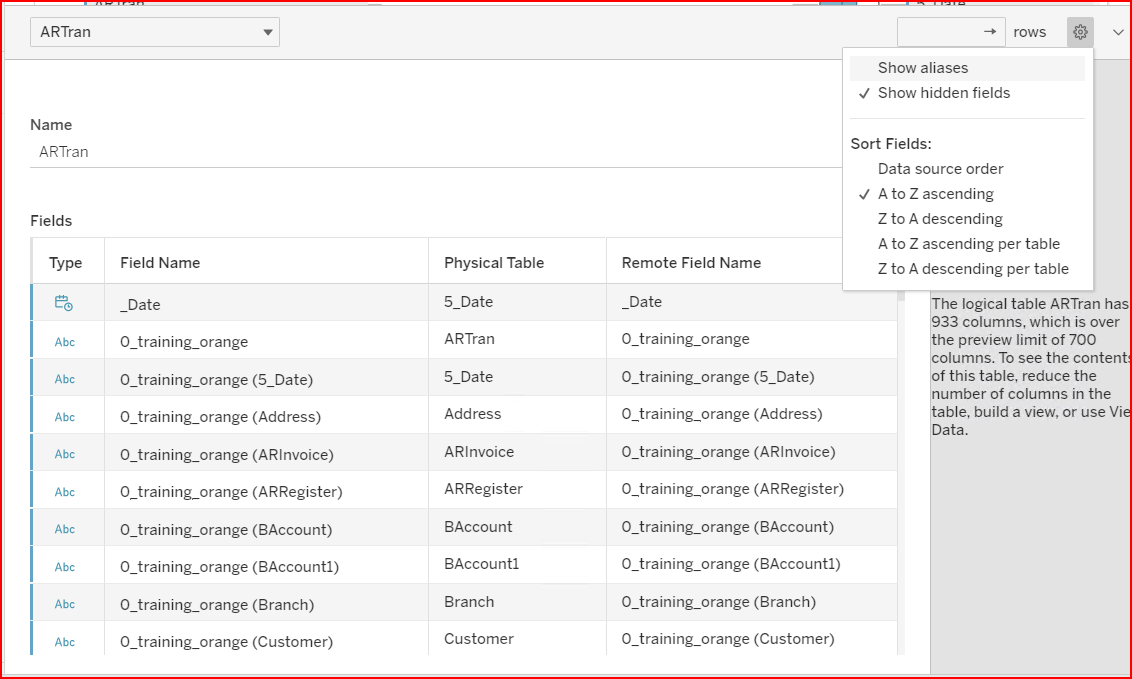Sort by Field Name column header
This screenshot has width=1132, height=679.
click(160, 263)
